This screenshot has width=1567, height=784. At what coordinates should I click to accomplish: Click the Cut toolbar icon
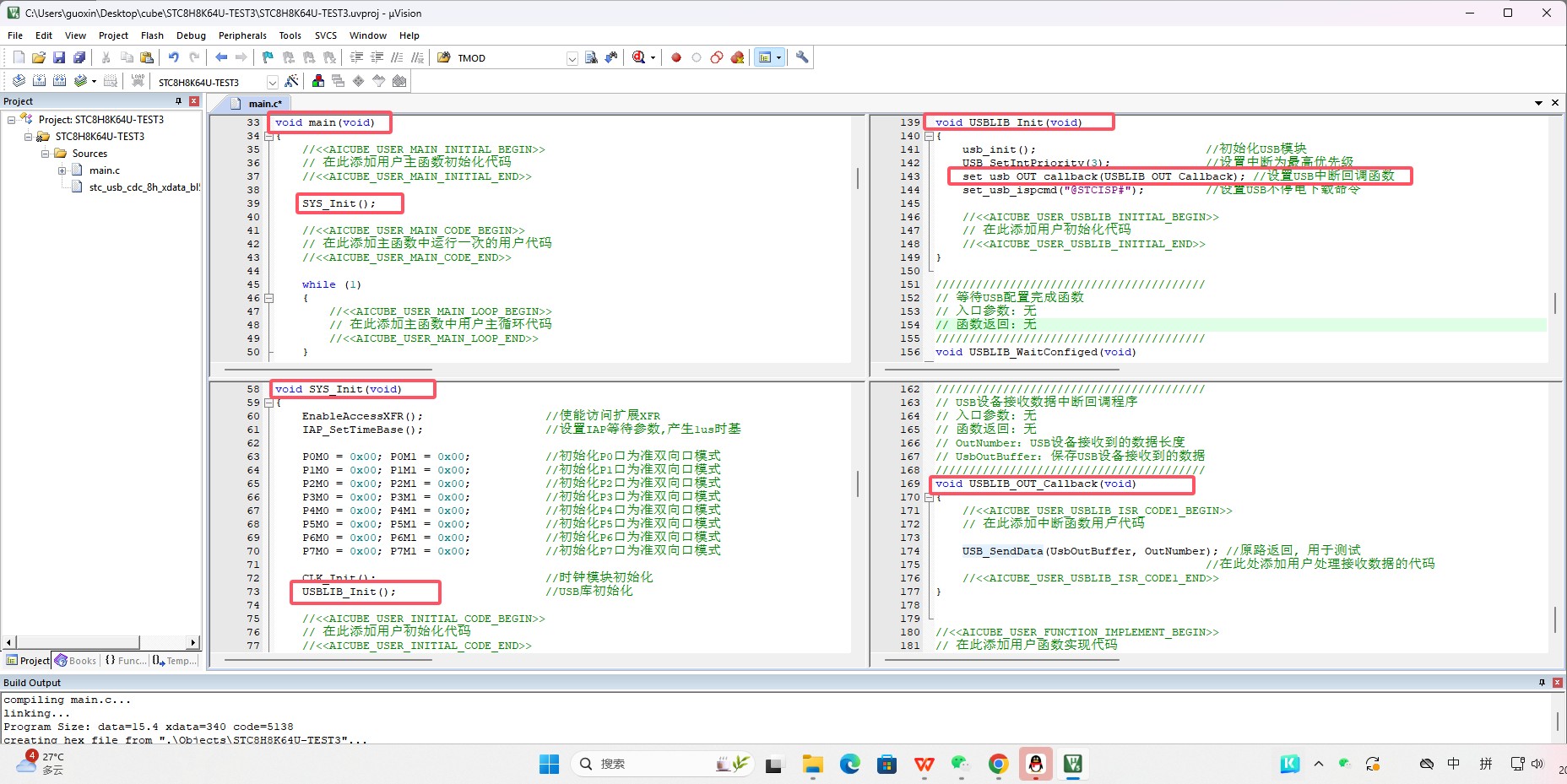point(106,57)
